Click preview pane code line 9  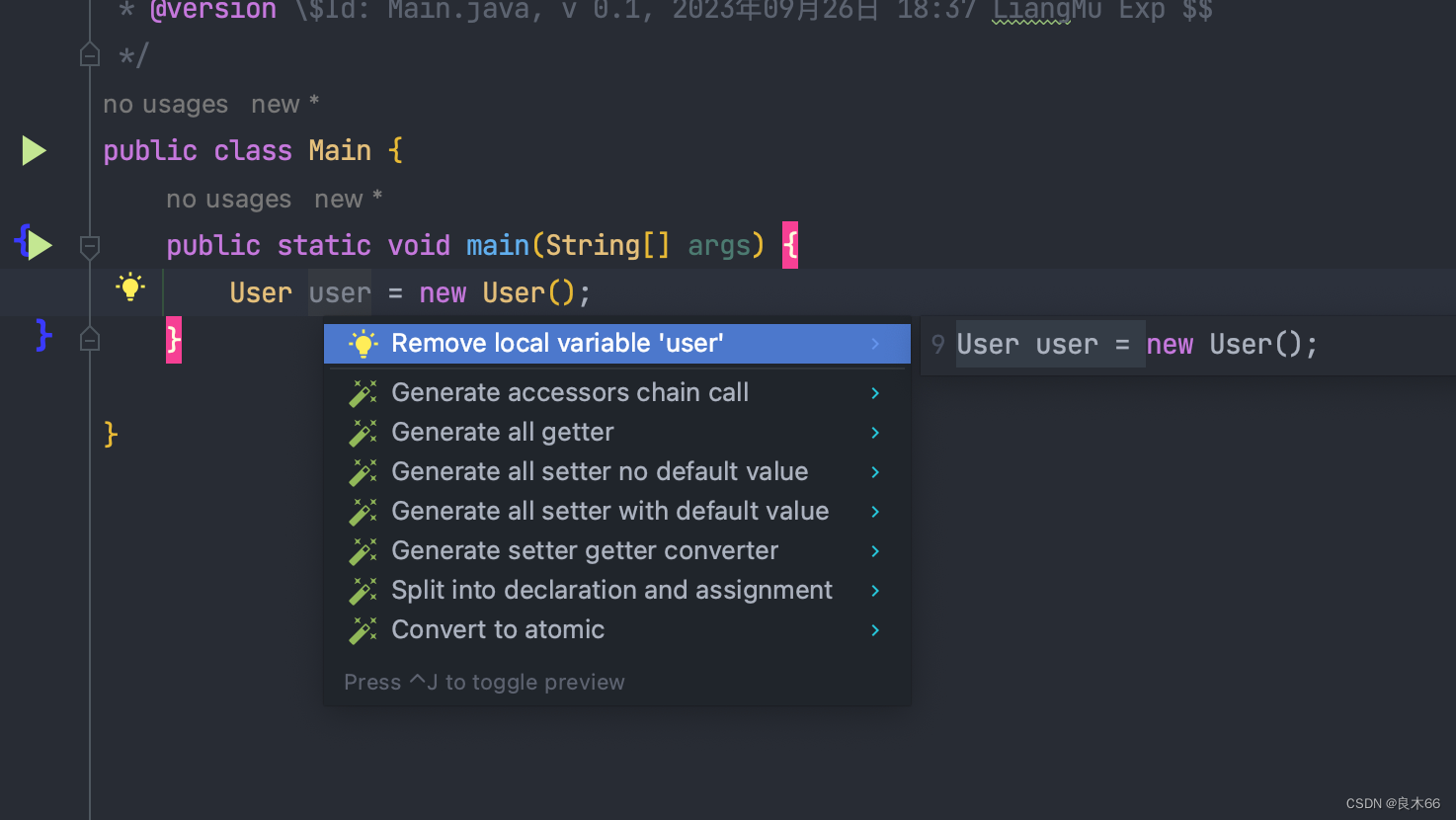click(x=1137, y=345)
